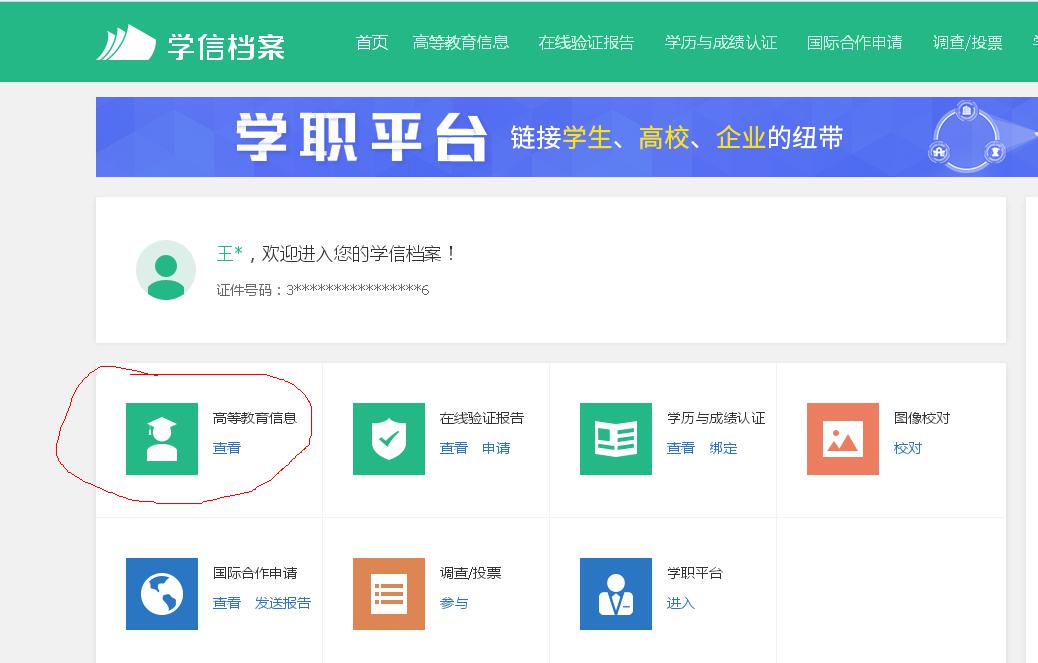The width and height of the screenshot is (1038, 663).
Task: Open the 学职平台 businessman icon
Action: [616, 594]
